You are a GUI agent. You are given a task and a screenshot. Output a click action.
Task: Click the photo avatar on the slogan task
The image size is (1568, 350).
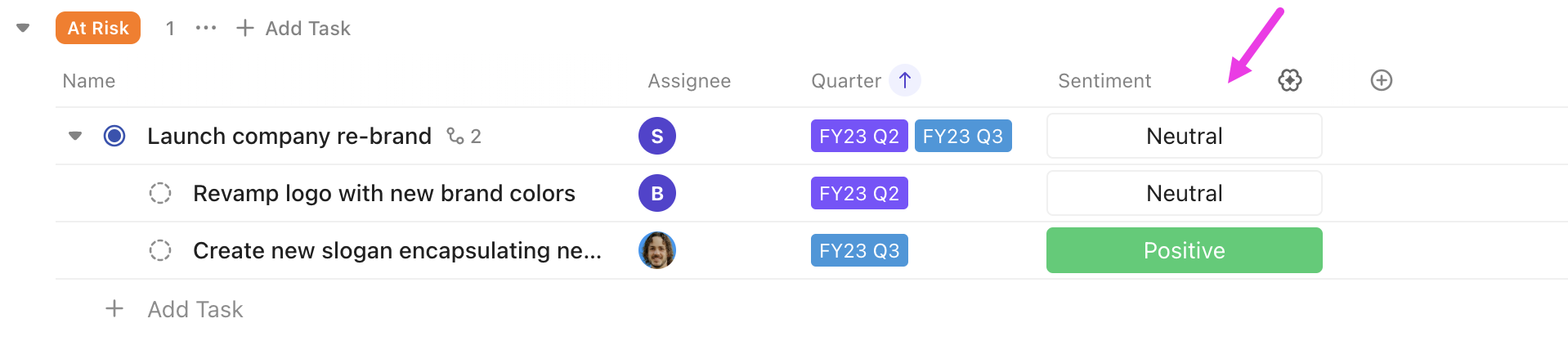(656, 250)
